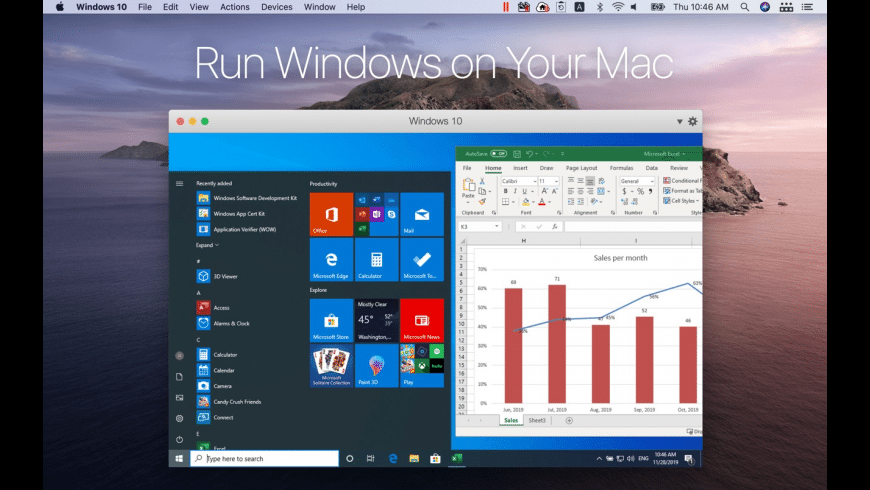Screen dimensions: 870x490
Task: Apply Italic formatting in Excel
Action: 514,191
